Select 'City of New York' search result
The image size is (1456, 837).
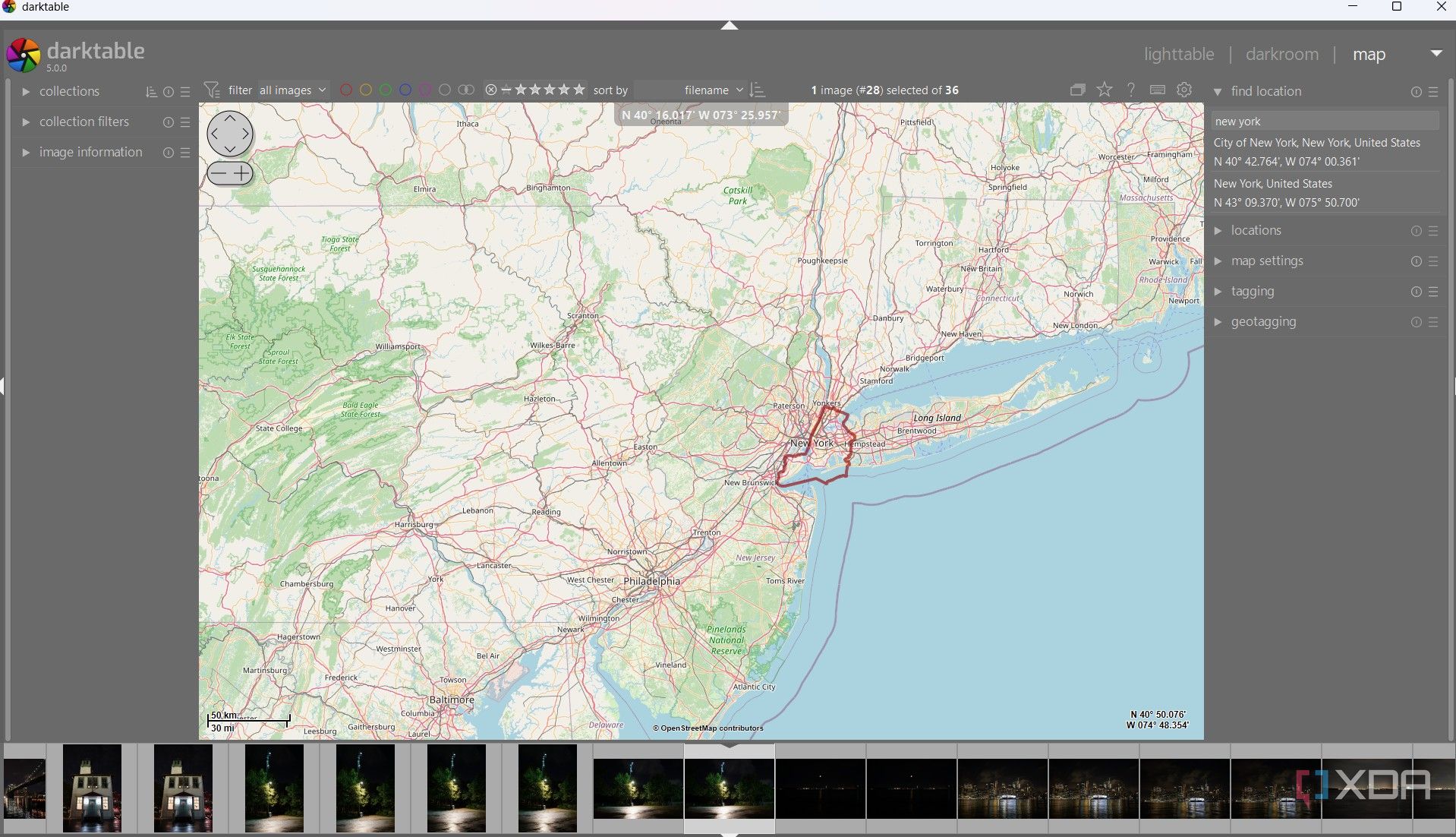pyautogui.click(x=1325, y=152)
